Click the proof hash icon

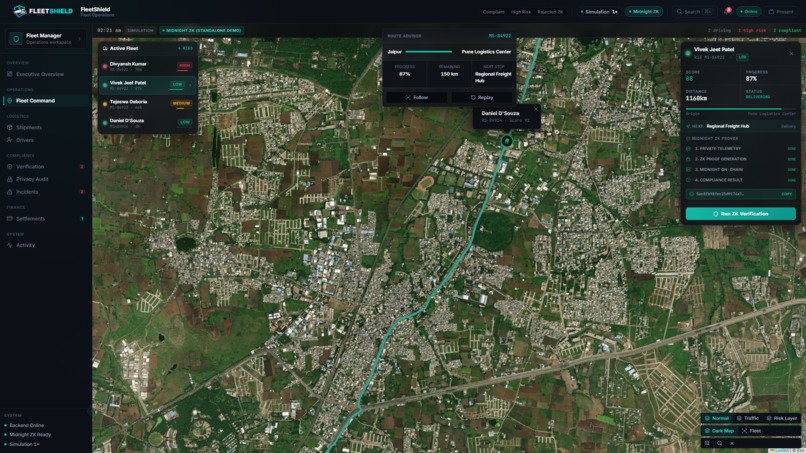(691, 194)
